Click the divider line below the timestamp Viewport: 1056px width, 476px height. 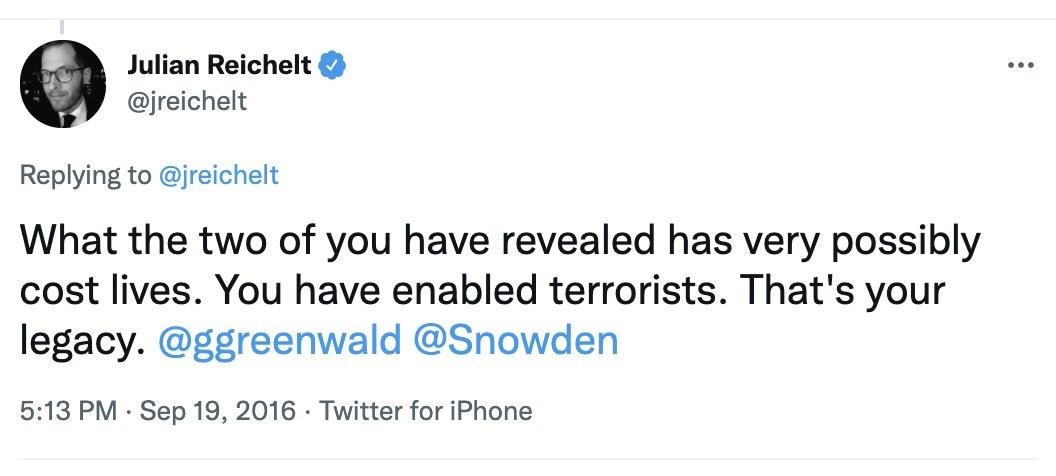(x=528, y=459)
